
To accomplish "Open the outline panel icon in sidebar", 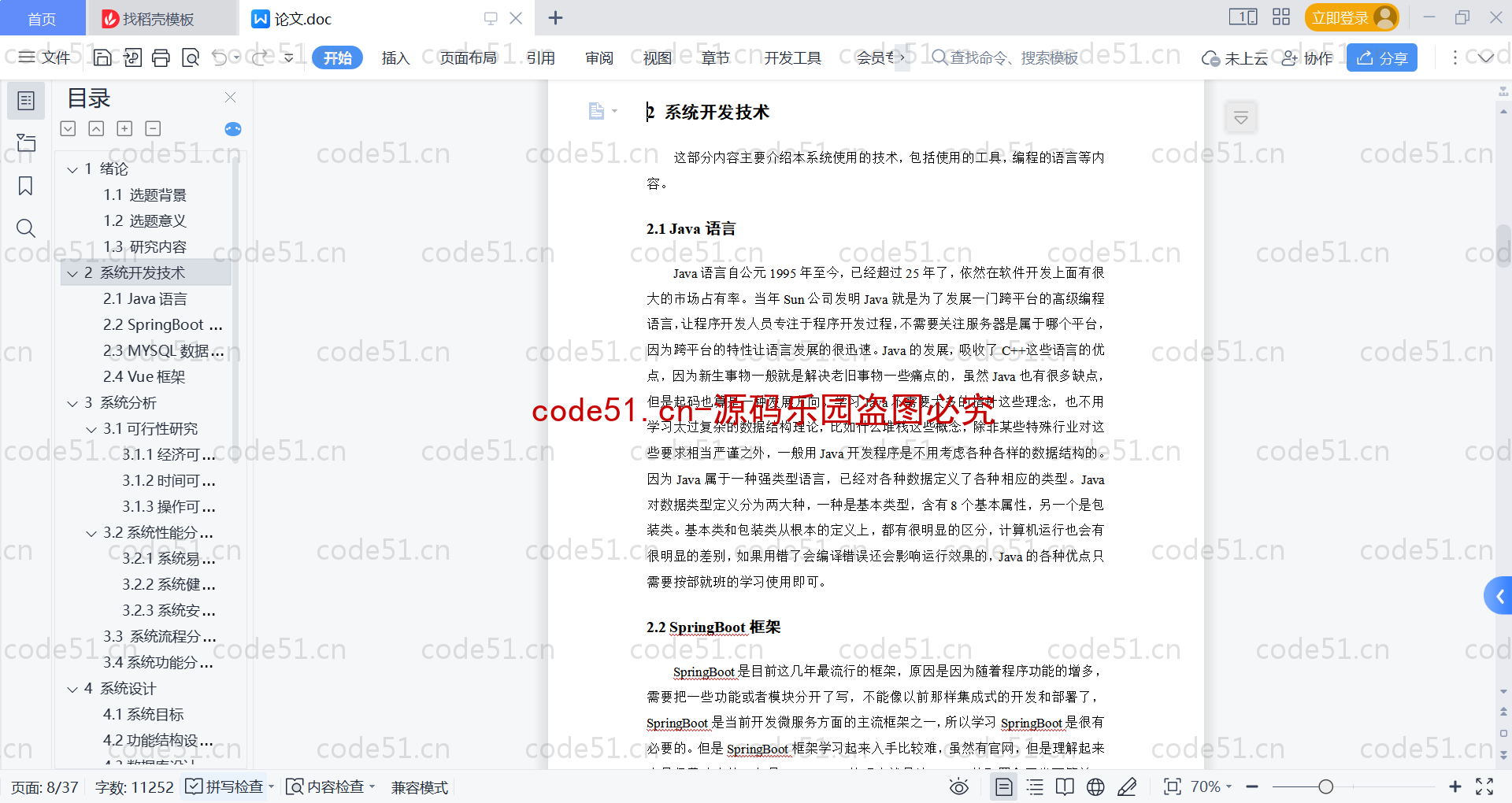I will click(x=26, y=101).
